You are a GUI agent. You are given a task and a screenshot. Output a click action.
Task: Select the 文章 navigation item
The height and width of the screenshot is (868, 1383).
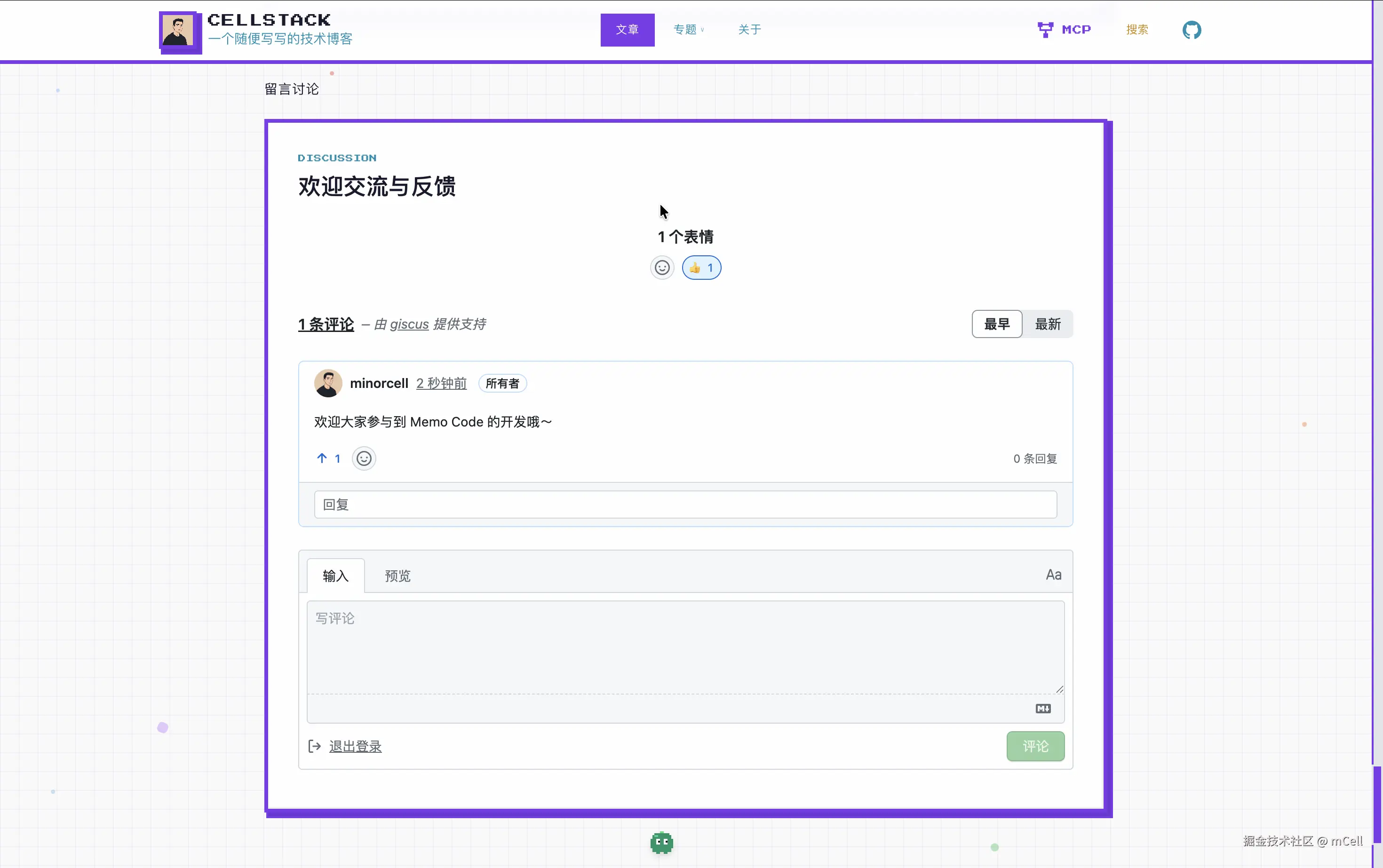click(627, 29)
